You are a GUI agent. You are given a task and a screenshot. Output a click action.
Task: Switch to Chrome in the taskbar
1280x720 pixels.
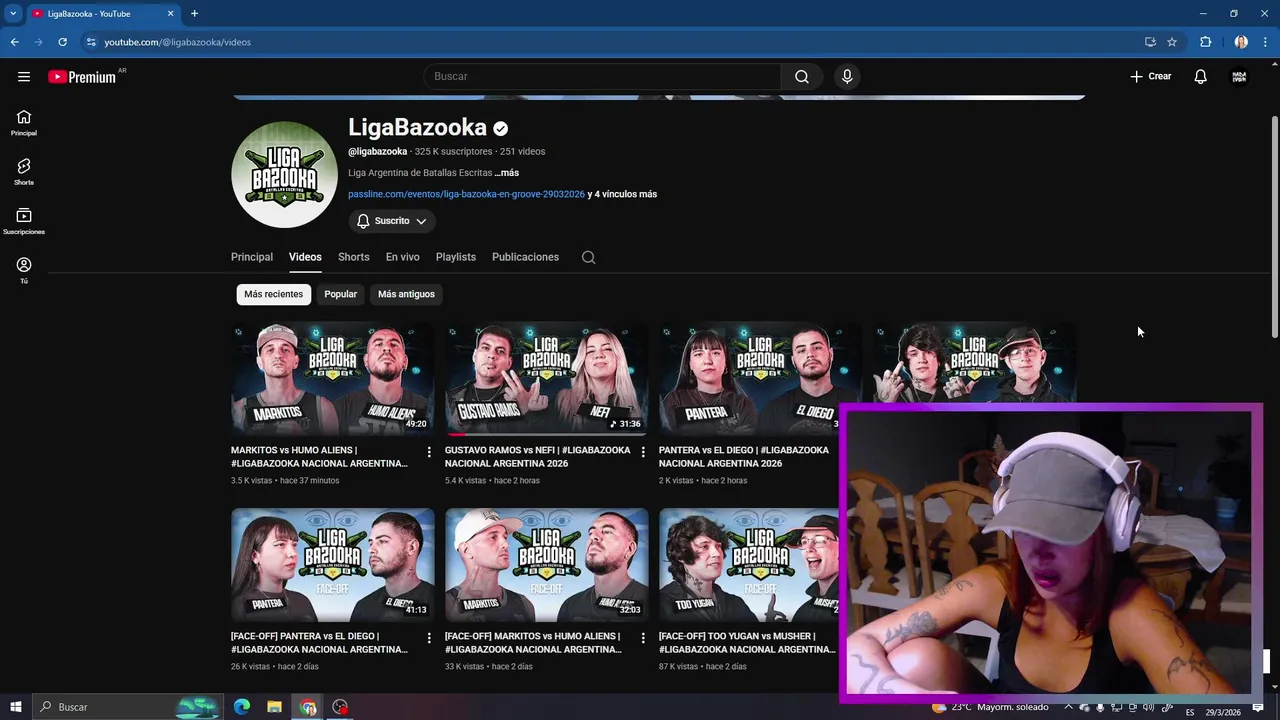308,707
